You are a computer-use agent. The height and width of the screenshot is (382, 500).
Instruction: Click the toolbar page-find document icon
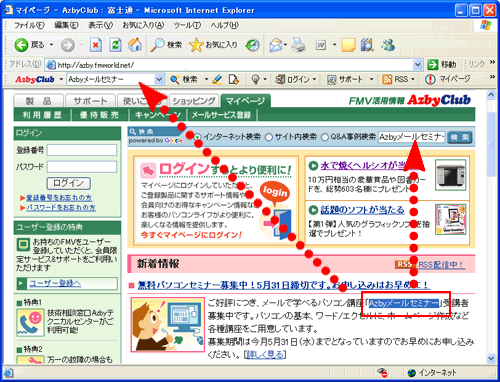[x=234, y=79]
